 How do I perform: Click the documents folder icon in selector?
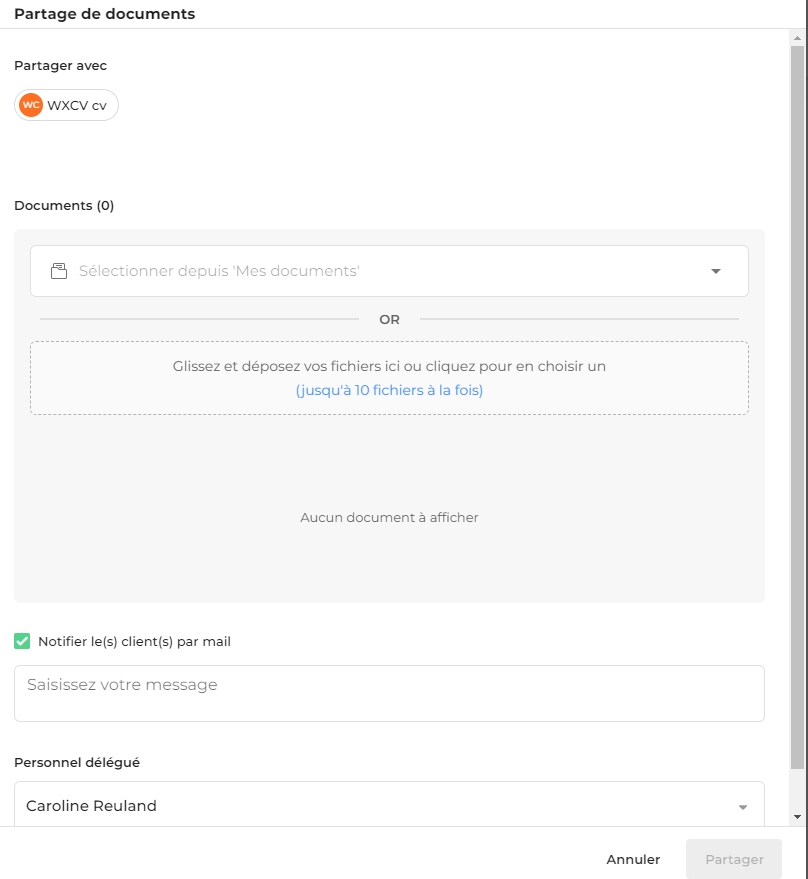pyautogui.click(x=59, y=271)
